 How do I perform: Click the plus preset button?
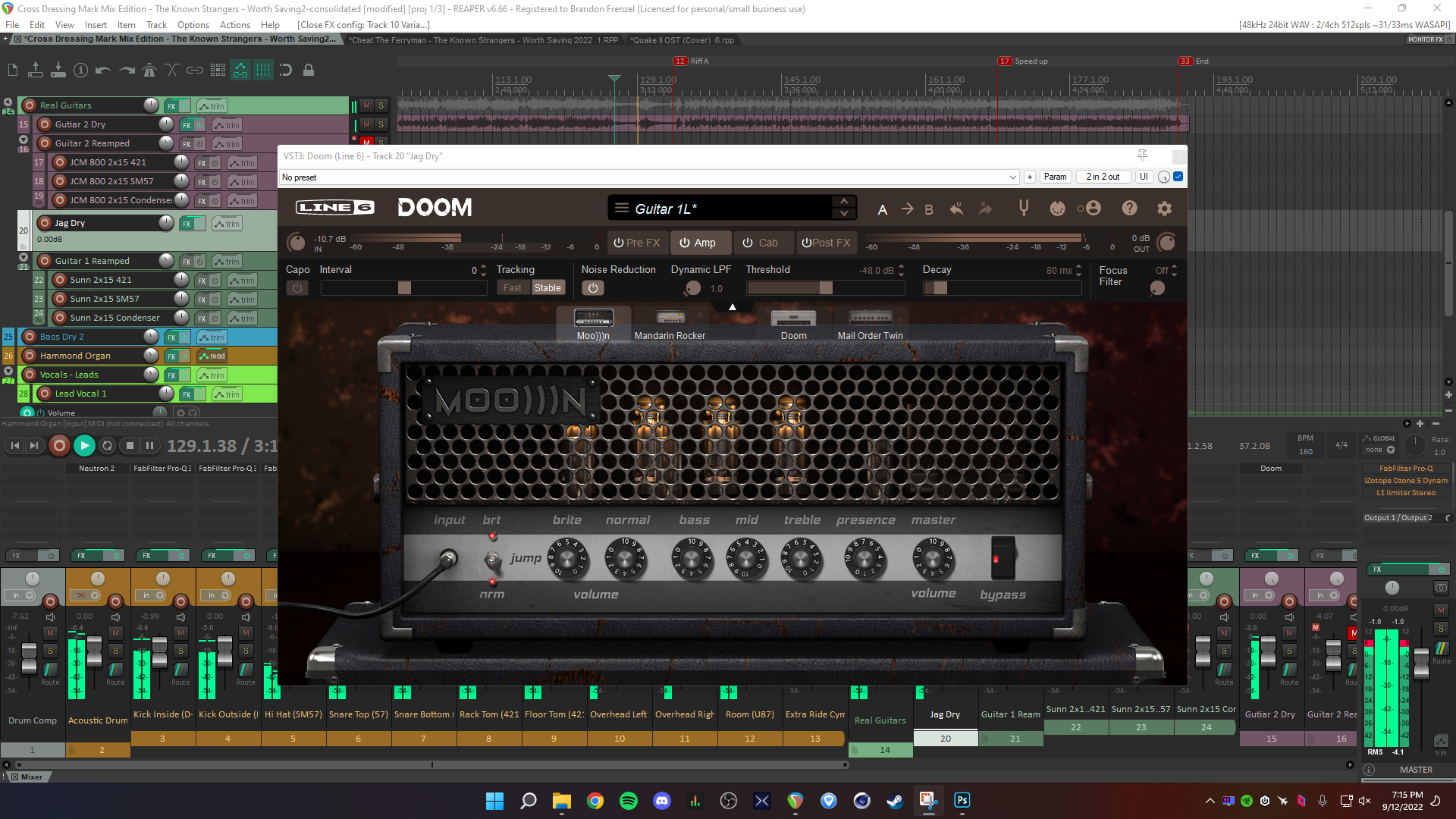pos(1029,177)
